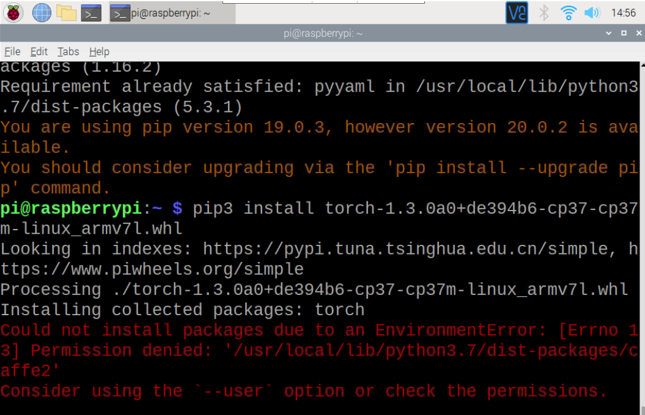Screen dimensions: 645x415
Task: Click the 'You are using pip version' warning
Action: point(319,137)
